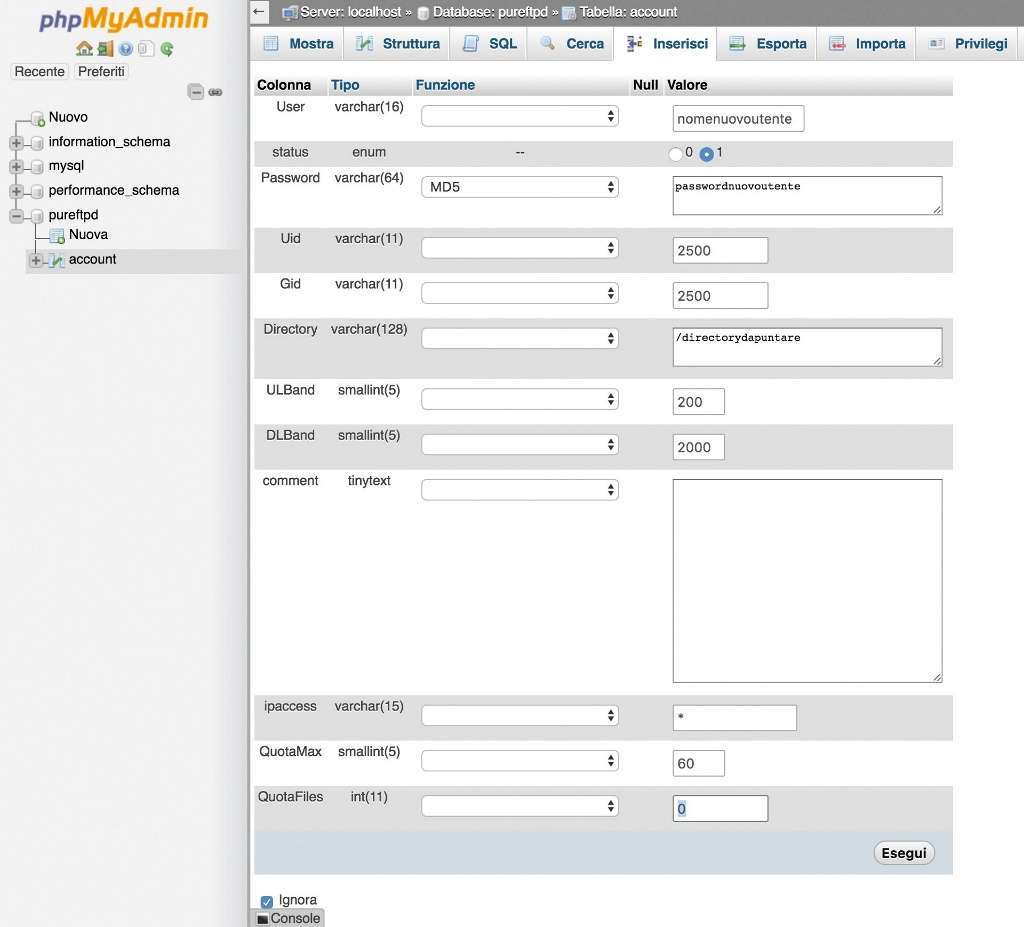Screen dimensions: 1024x927
Task: Click the home icon under phpMyAdmin logo
Action: coord(84,48)
